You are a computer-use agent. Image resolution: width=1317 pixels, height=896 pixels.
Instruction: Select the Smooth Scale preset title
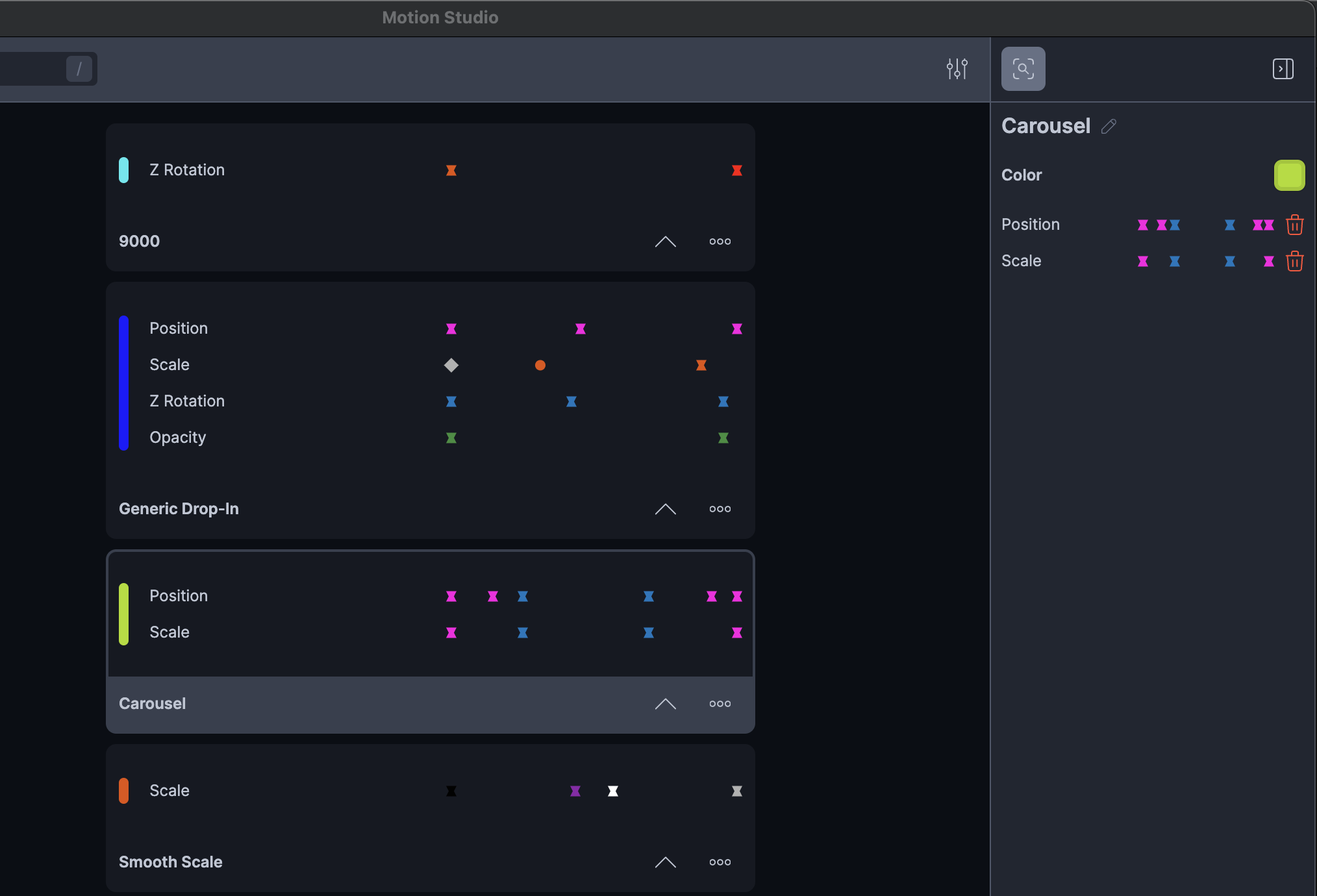click(x=171, y=862)
